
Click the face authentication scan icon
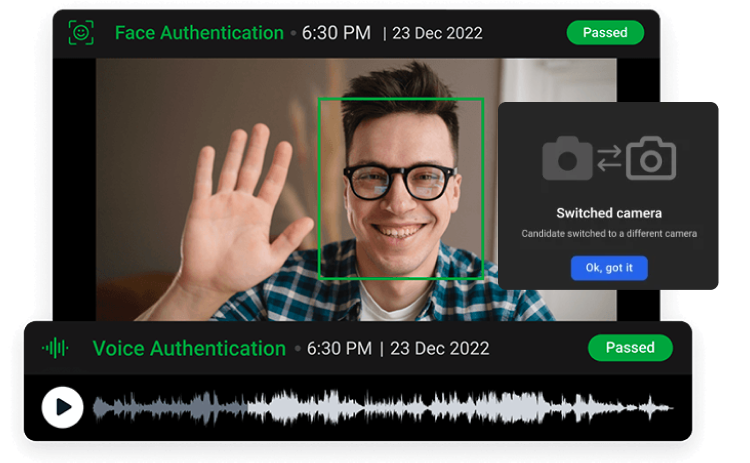pos(81,33)
